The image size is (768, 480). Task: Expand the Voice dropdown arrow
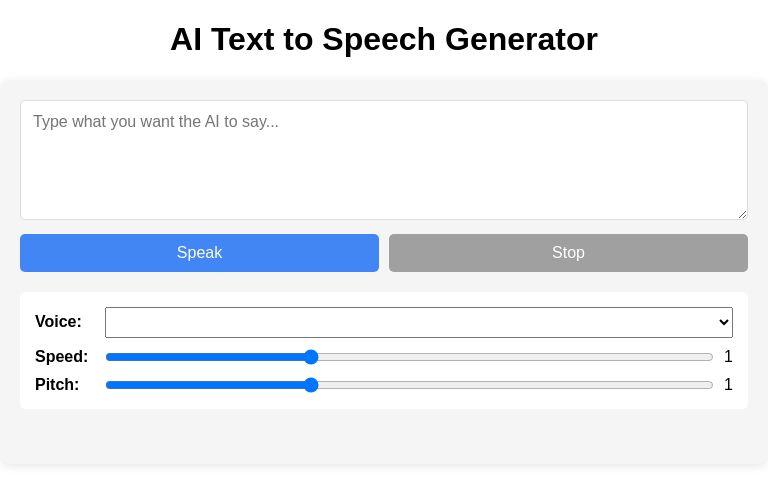coord(724,322)
